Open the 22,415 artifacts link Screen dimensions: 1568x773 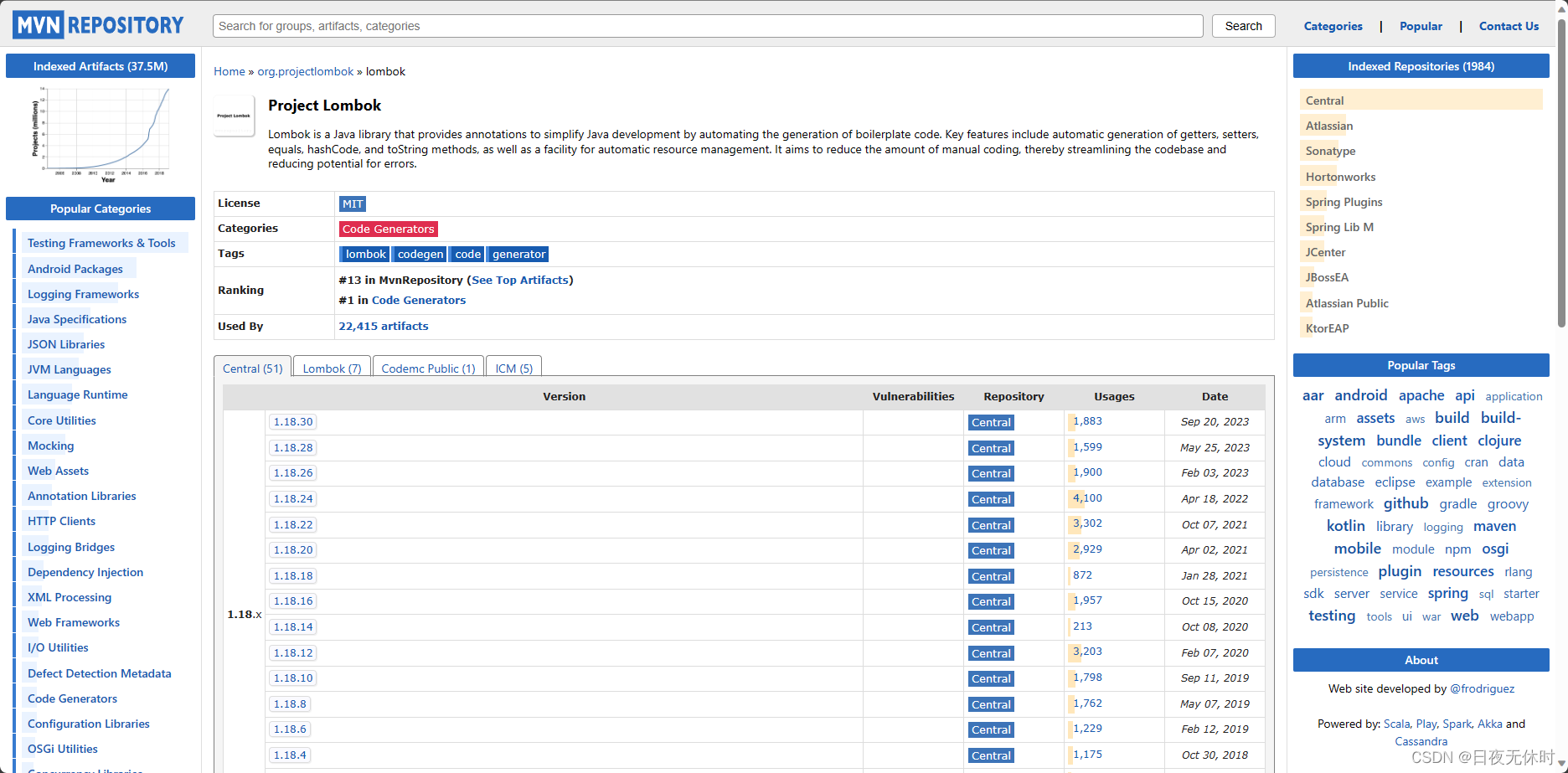[384, 326]
